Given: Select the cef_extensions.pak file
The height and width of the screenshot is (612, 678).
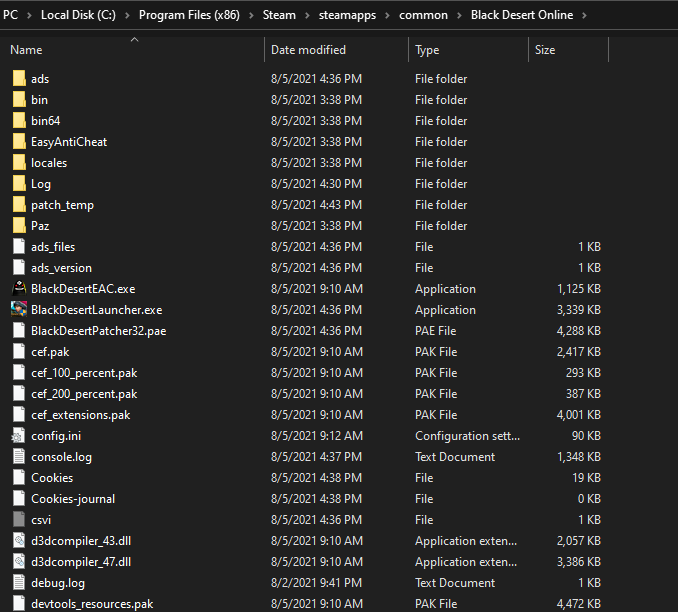Looking at the screenshot, I should click(x=306, y=415).
